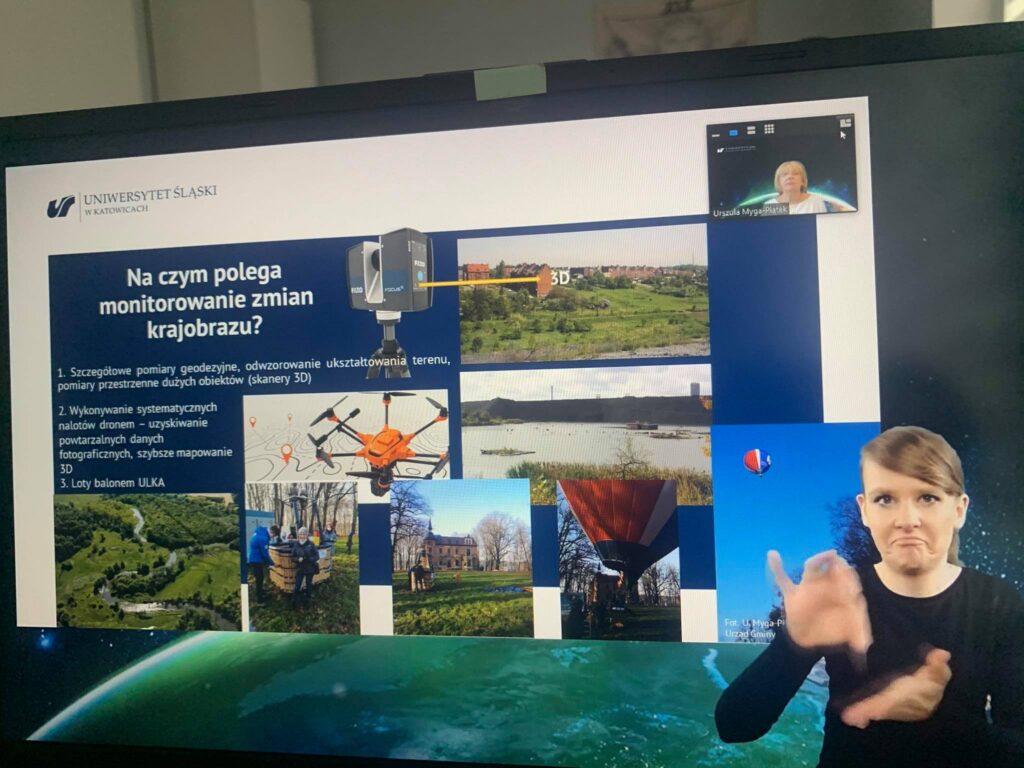
Task: Click the "3D" label on the landscape photo
Action: (x=560, y=278)
